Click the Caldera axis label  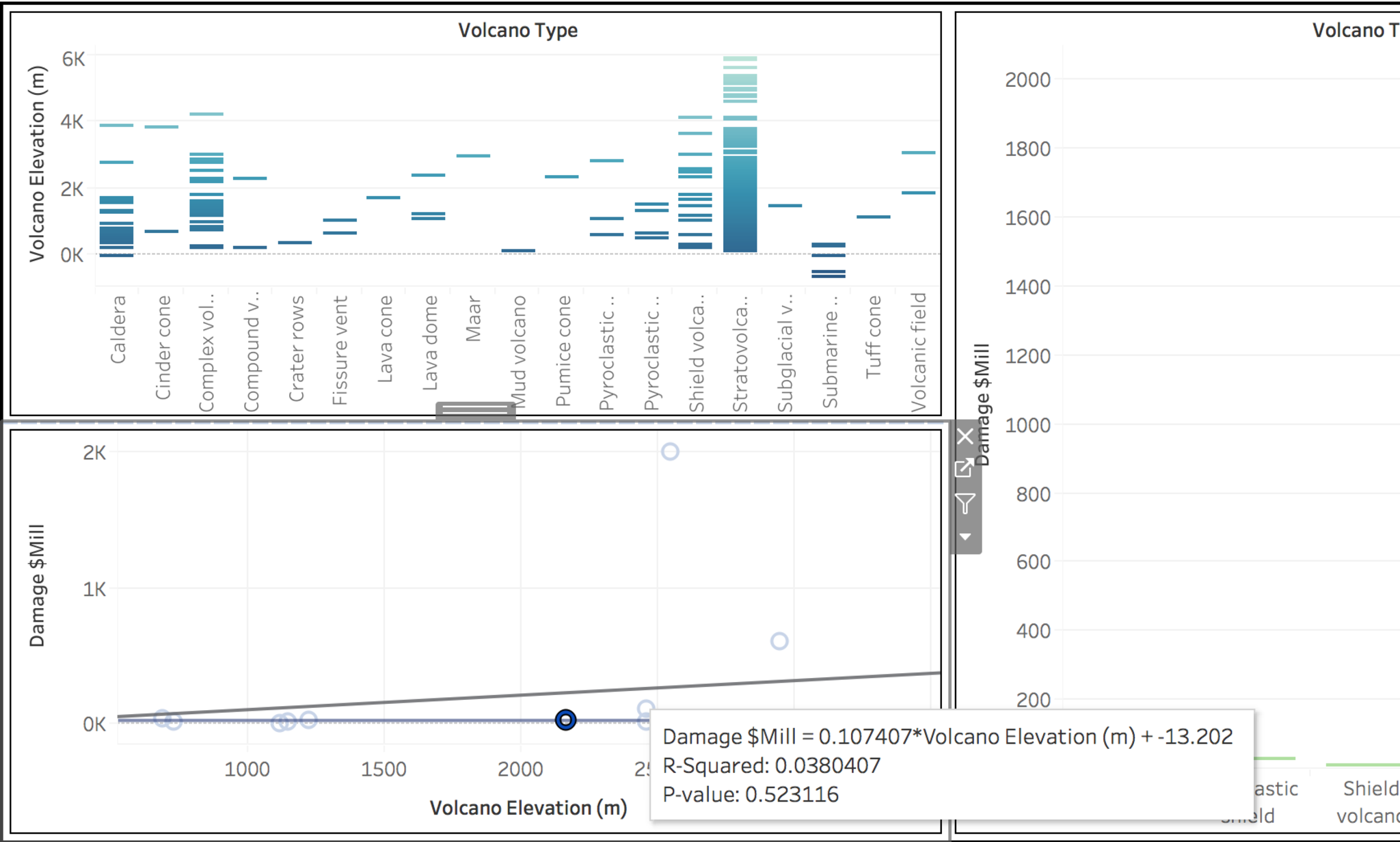(118, 329)
